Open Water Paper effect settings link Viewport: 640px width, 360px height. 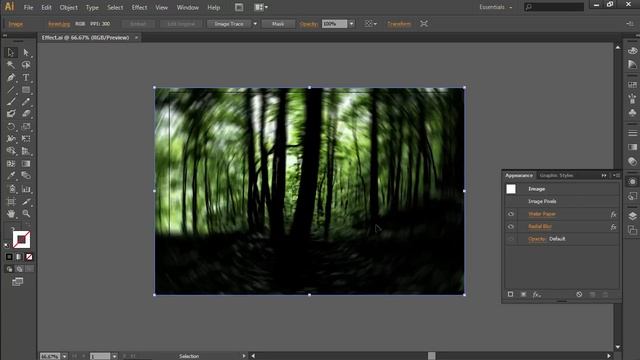point(542,214)
